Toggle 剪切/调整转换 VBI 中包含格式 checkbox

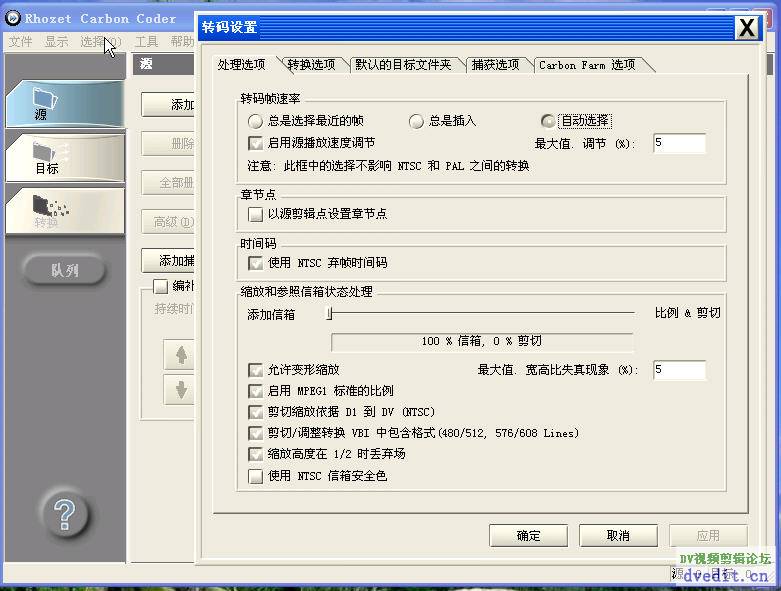[x=256, y=433]
